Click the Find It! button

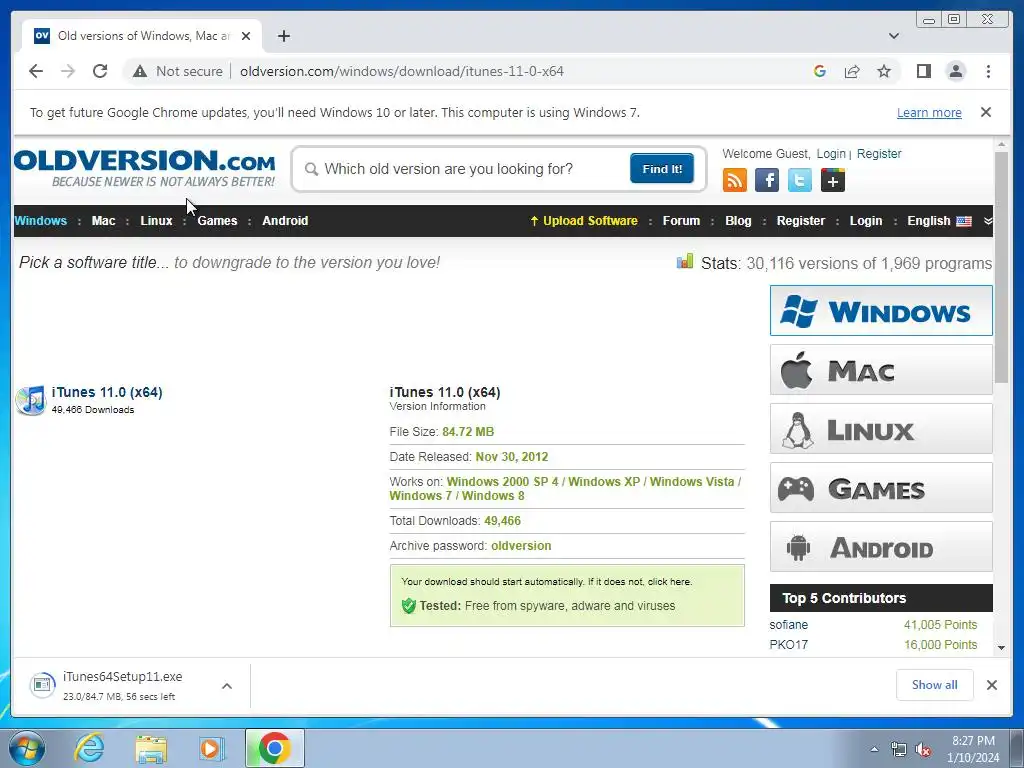[x=662, y=169]
